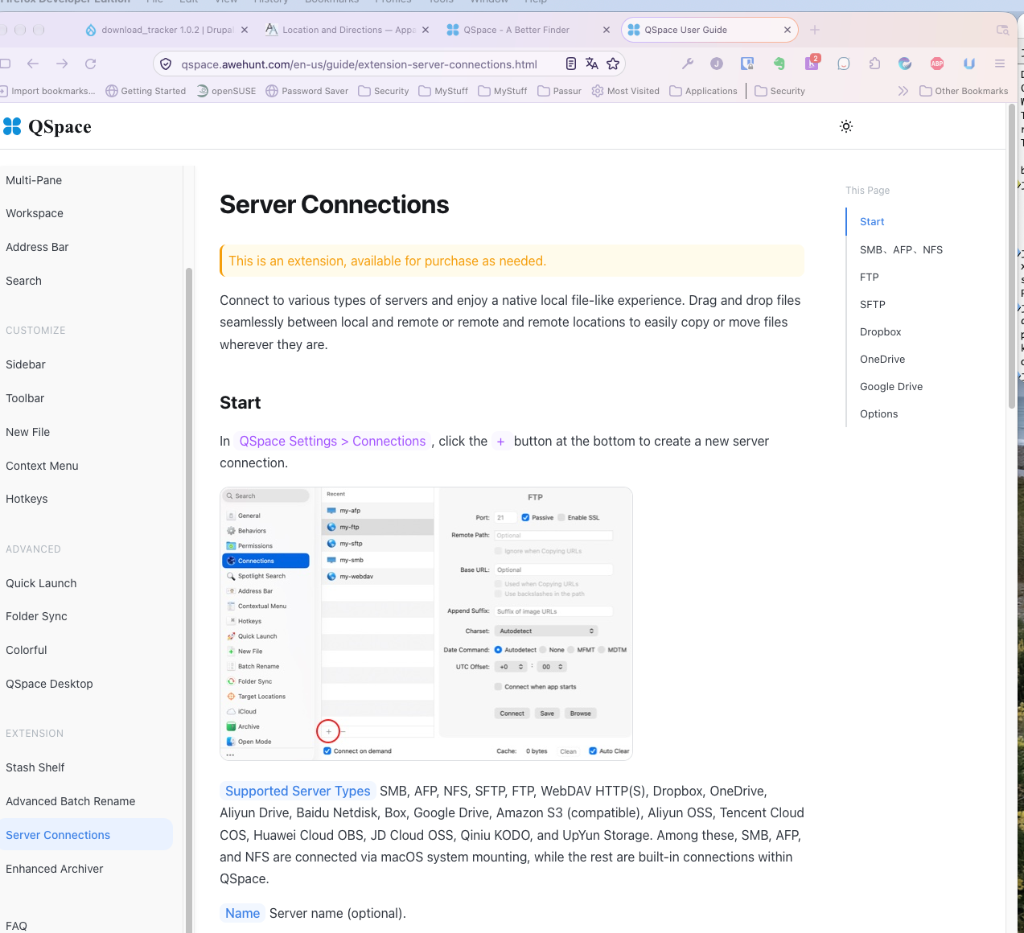Screen dimensions: 1024x933
Task: Jump to Dropbox section in This Page
Action: pos(880,332)
